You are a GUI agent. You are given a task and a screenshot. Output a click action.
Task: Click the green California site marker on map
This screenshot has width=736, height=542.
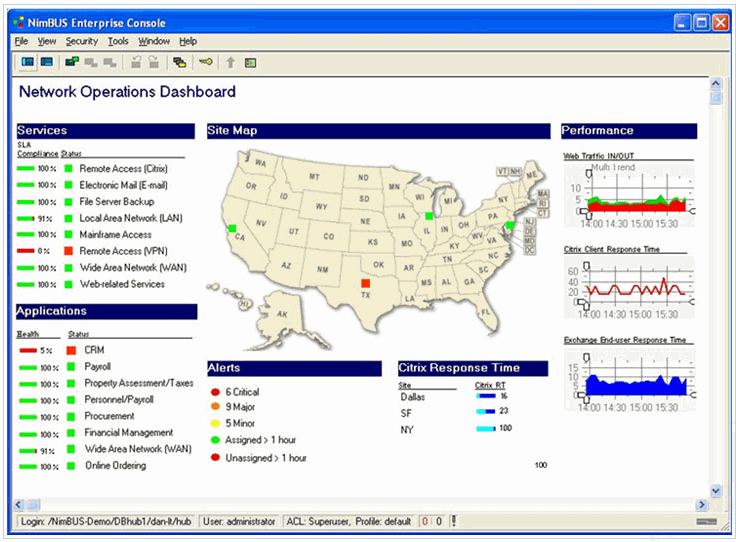(x=232, y=228)
